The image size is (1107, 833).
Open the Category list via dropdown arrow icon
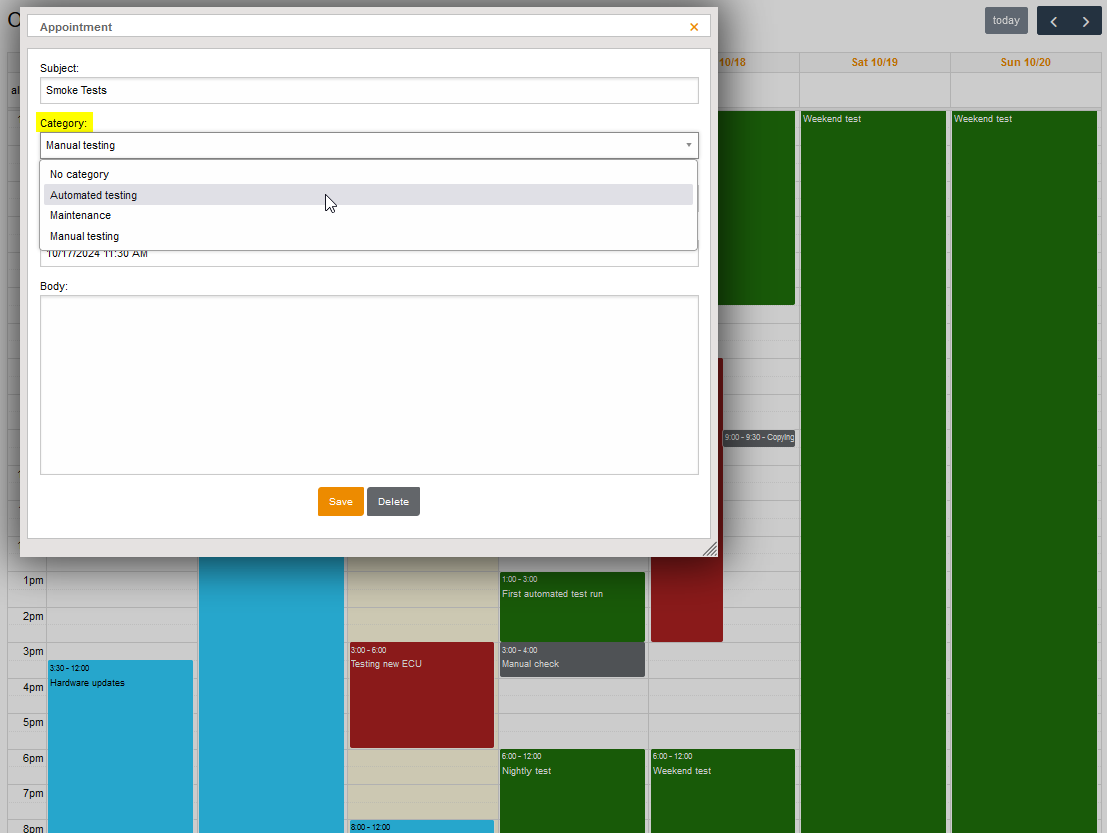(x=688, y=145)
